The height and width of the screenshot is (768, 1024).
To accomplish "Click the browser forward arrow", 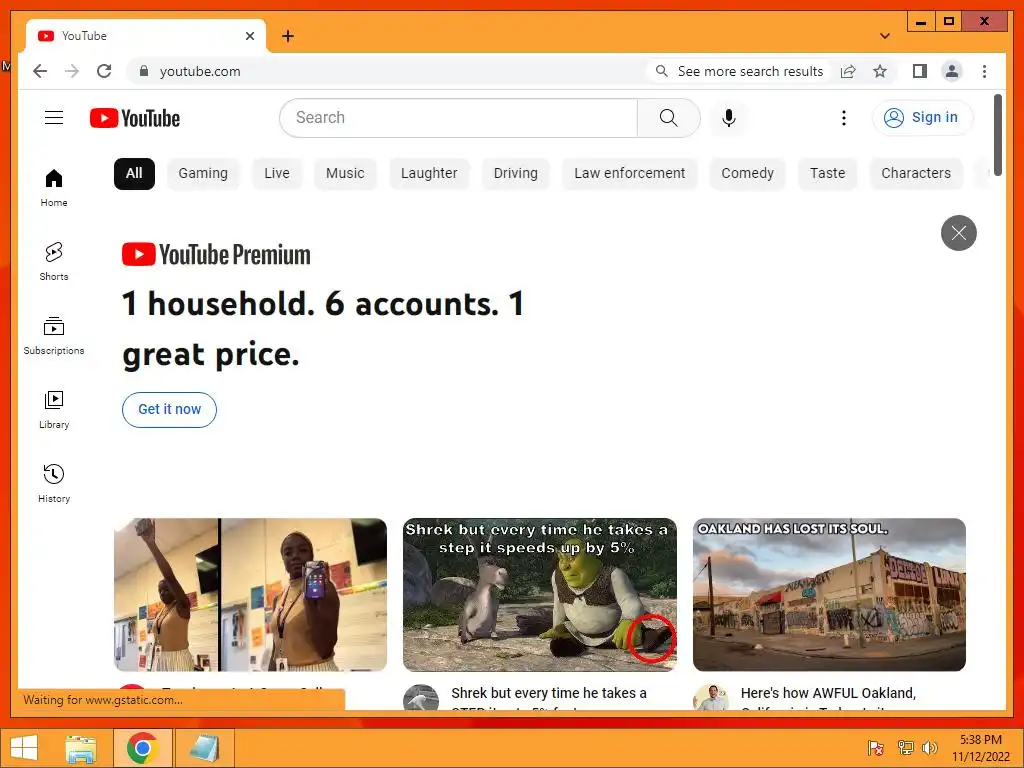I will click(72, 71).
